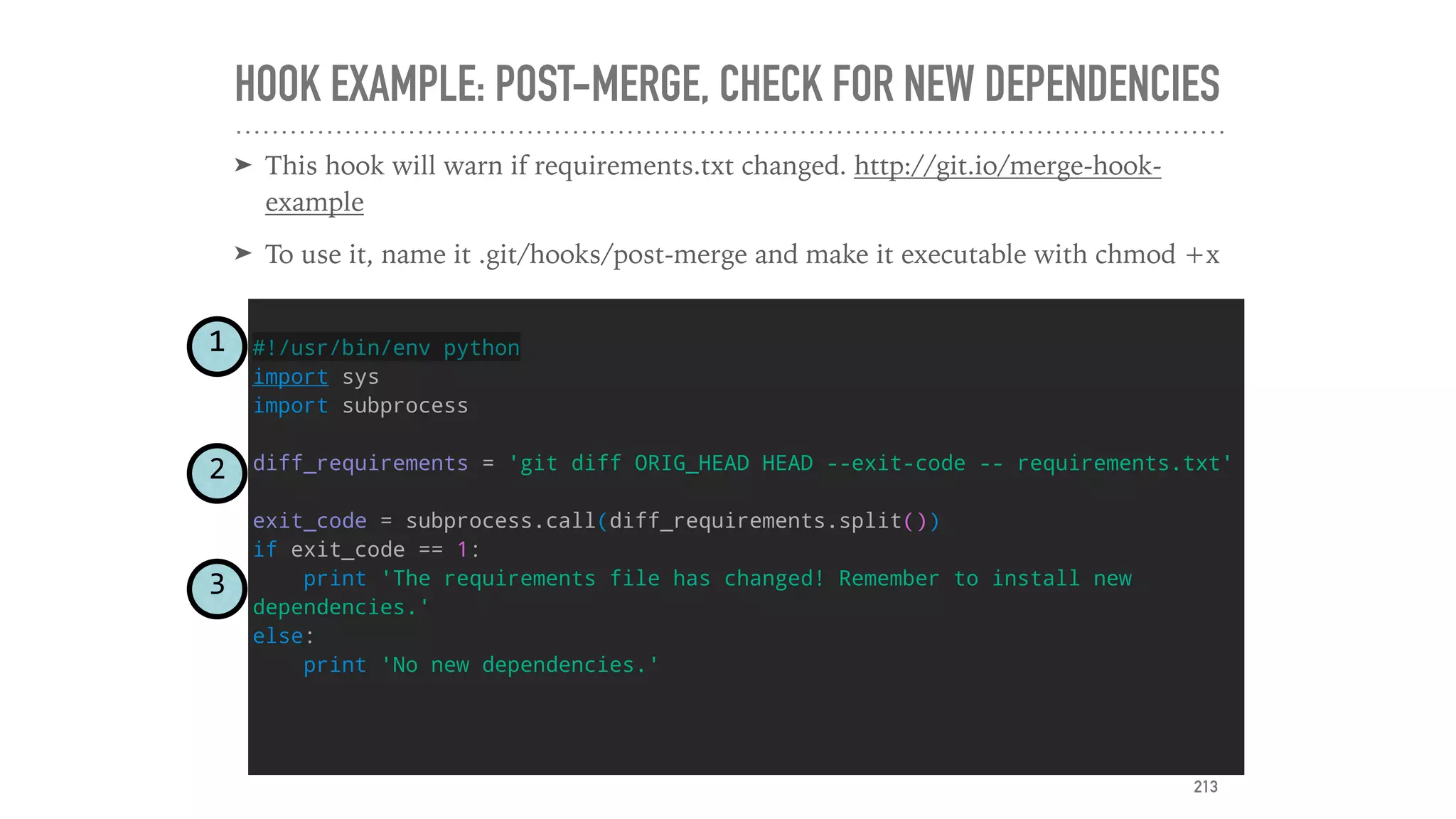Click the slide page number 213
This screenshot has width=1456, height=819.
pos(1206,786)
